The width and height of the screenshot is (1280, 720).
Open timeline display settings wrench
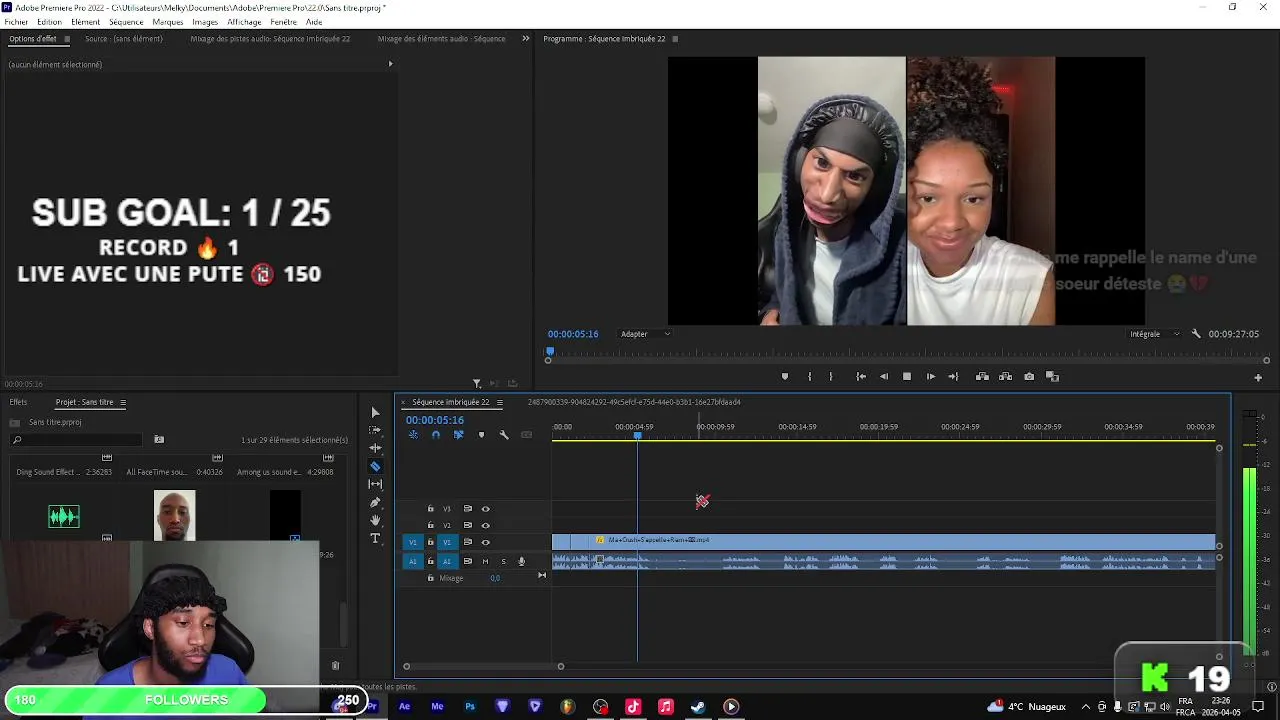pos(504,435)
